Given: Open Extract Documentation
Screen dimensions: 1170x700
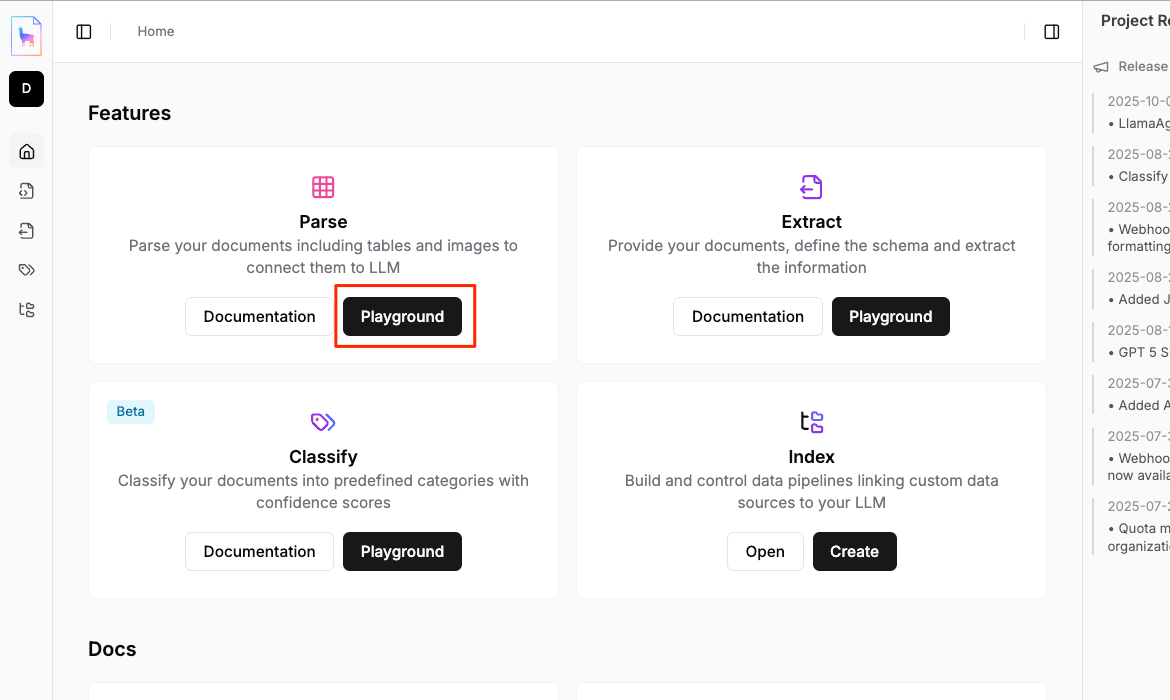Looking at the screenshot, I should (x=747, y=316).
